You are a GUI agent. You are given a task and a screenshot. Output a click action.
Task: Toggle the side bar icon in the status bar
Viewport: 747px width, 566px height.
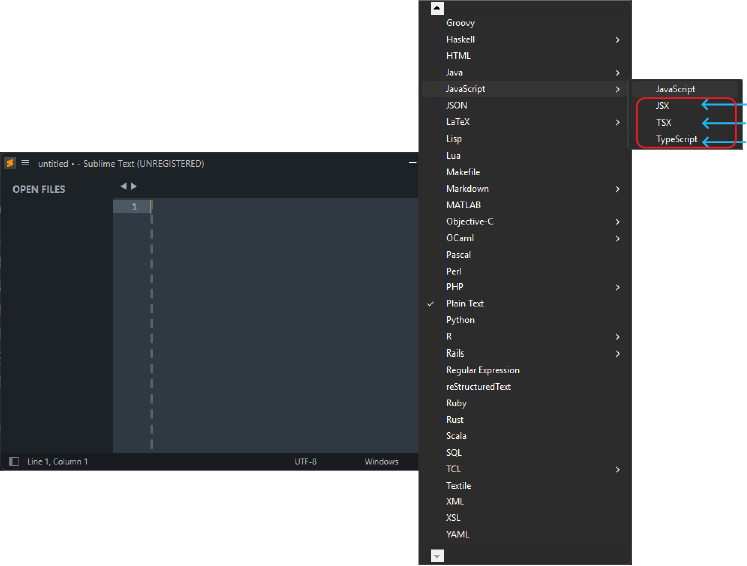14,461
